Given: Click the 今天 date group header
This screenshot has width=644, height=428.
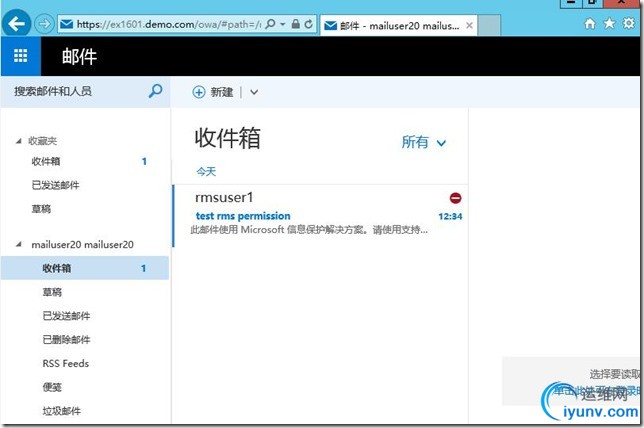Looking at the screenshot, I should click(x=206, y=171).
